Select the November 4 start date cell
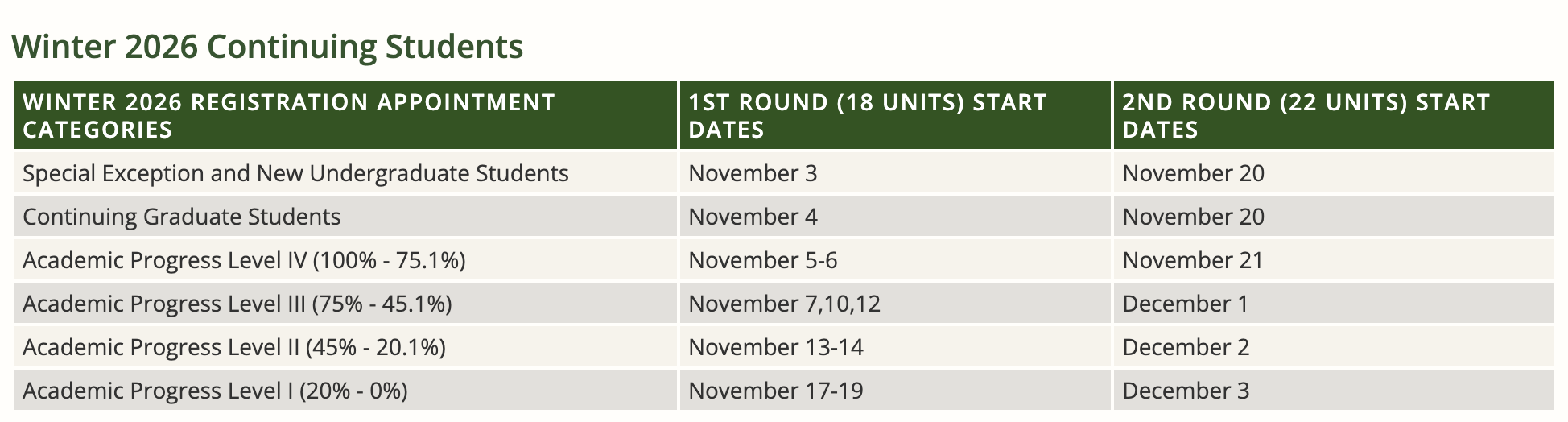The height and width of the screenshot is (422, 1568). 753,217
